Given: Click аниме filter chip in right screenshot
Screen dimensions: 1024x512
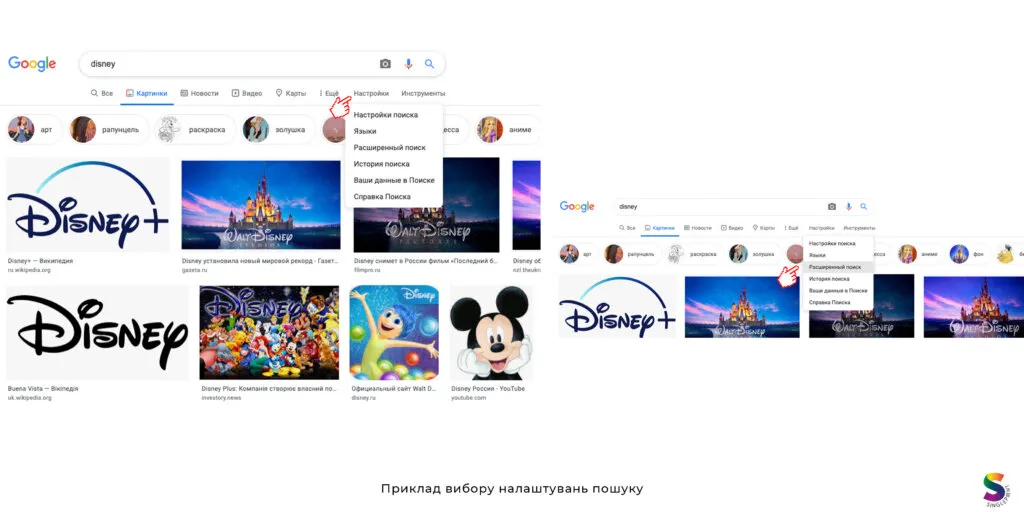Looking at the screenshot, I should [x=921, y=254].
